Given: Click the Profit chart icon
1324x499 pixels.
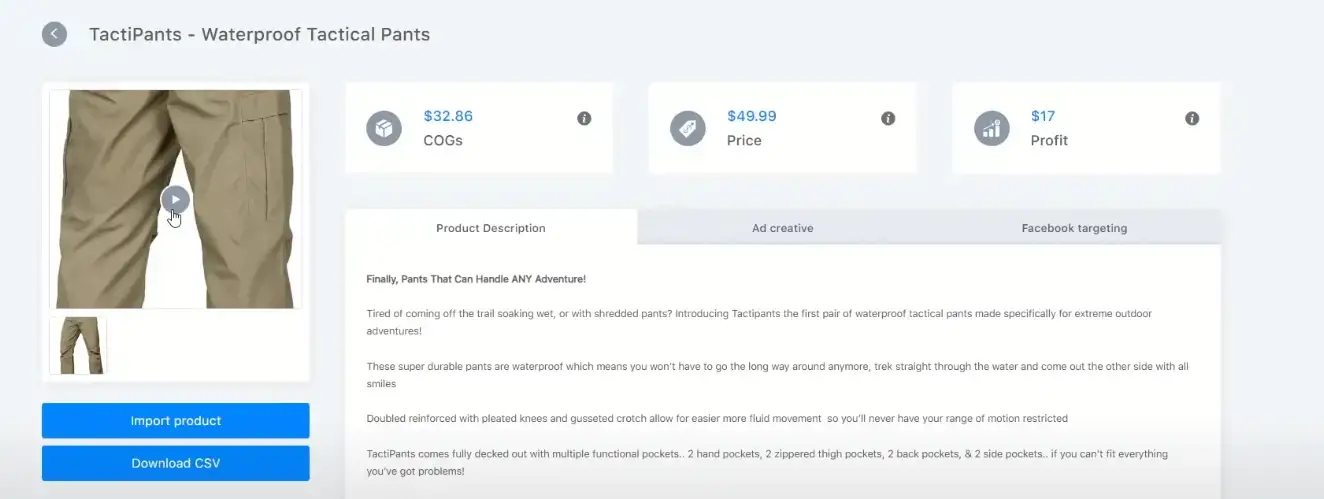Looking at the screenshot, I should point(991,129).
